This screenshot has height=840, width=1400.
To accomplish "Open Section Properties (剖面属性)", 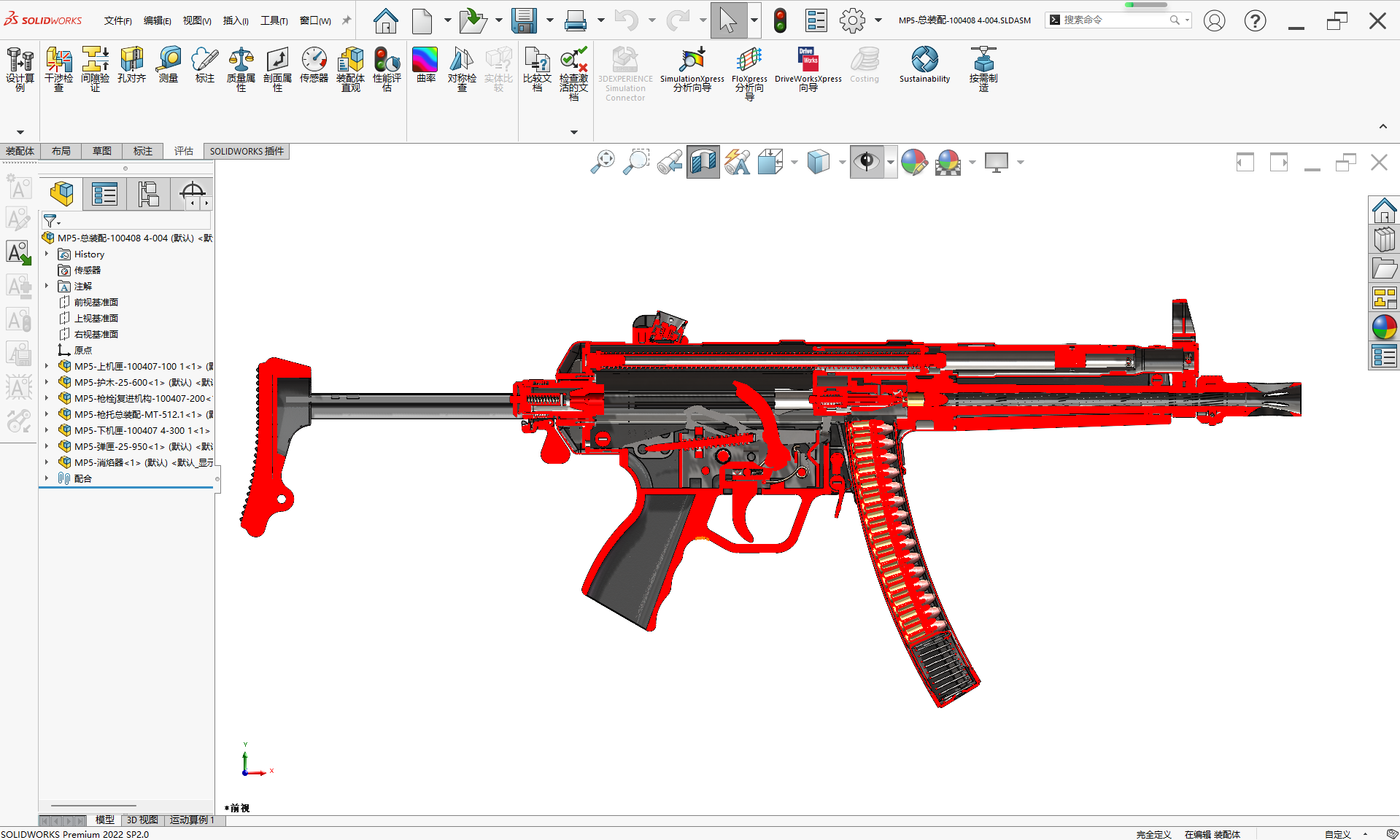I will (x=277, y=69).
